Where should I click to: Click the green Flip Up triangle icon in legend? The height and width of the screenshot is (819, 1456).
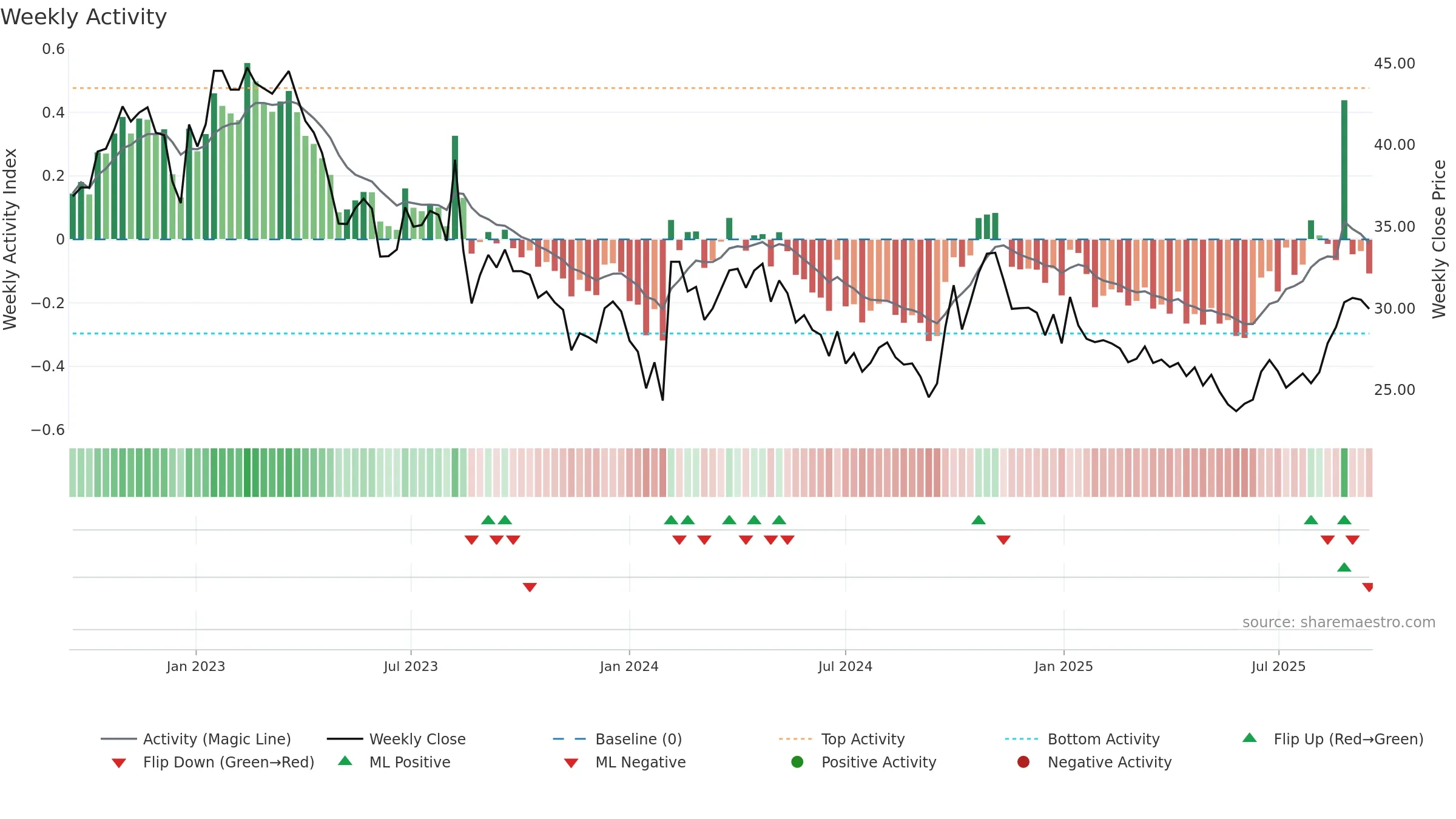pyautogui.click(x=1249, y=738)
